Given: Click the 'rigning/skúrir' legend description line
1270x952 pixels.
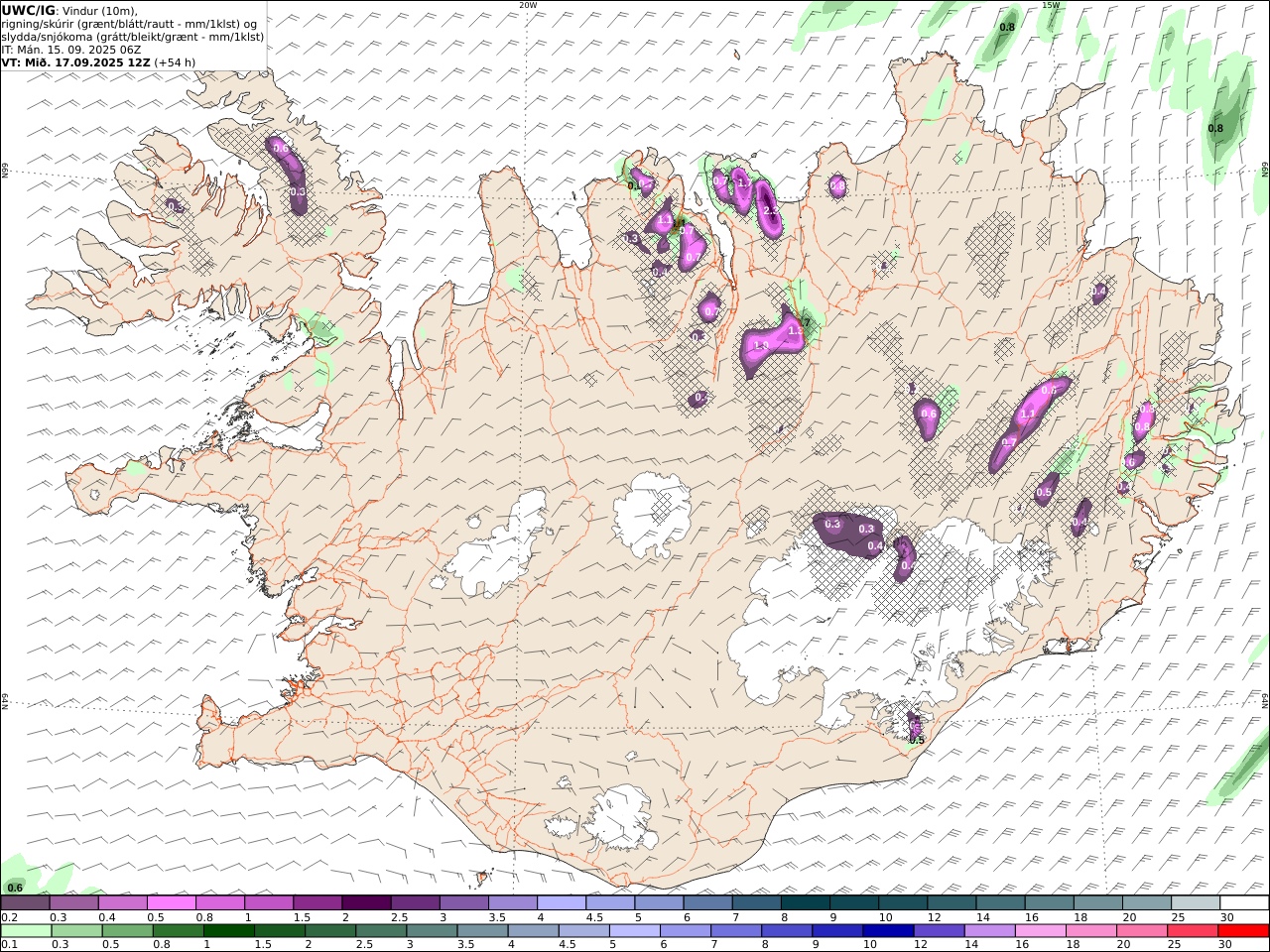Looking at the screenshot, I should point(131,24).
